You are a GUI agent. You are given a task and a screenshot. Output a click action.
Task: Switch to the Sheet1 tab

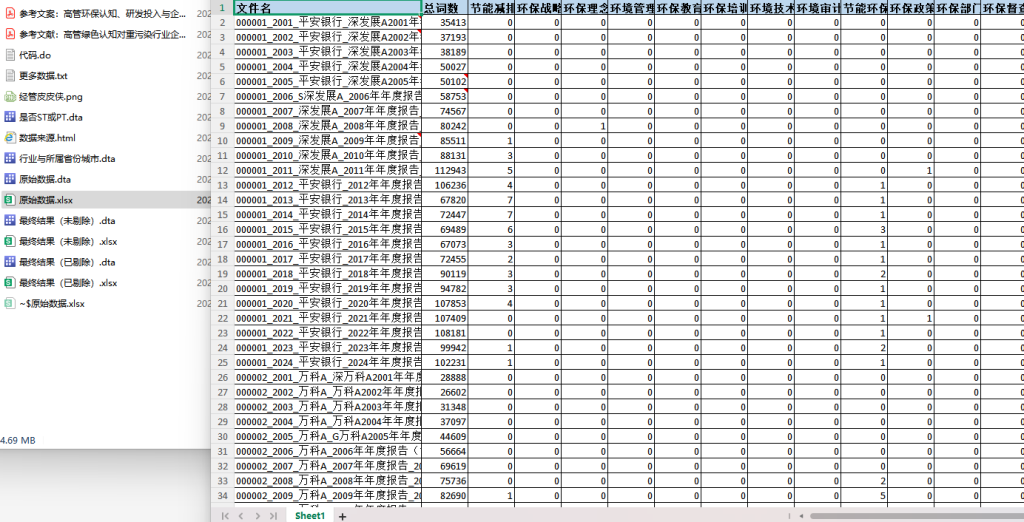310,516
